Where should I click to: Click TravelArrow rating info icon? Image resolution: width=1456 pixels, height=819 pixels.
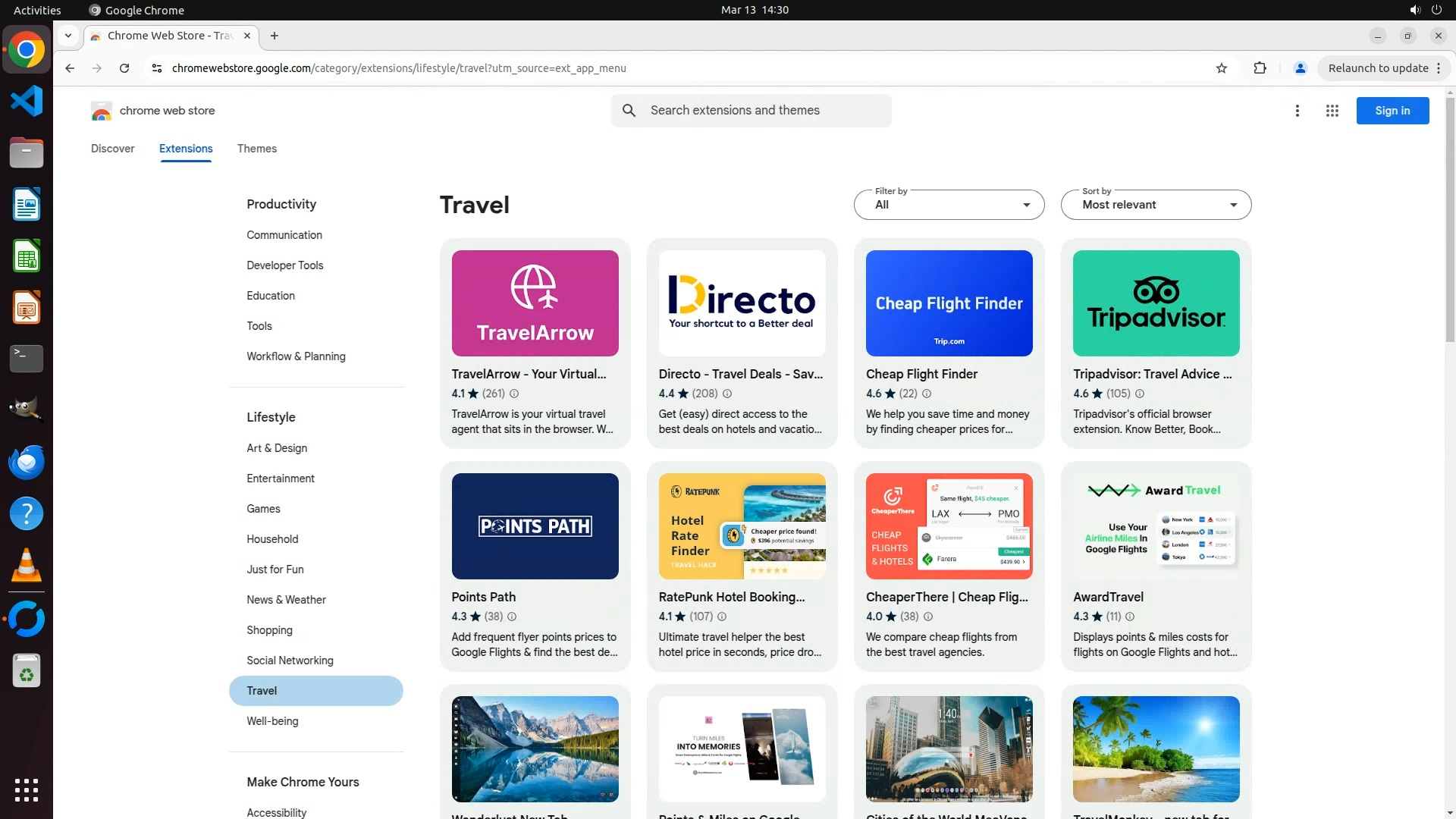coord(514,394)
